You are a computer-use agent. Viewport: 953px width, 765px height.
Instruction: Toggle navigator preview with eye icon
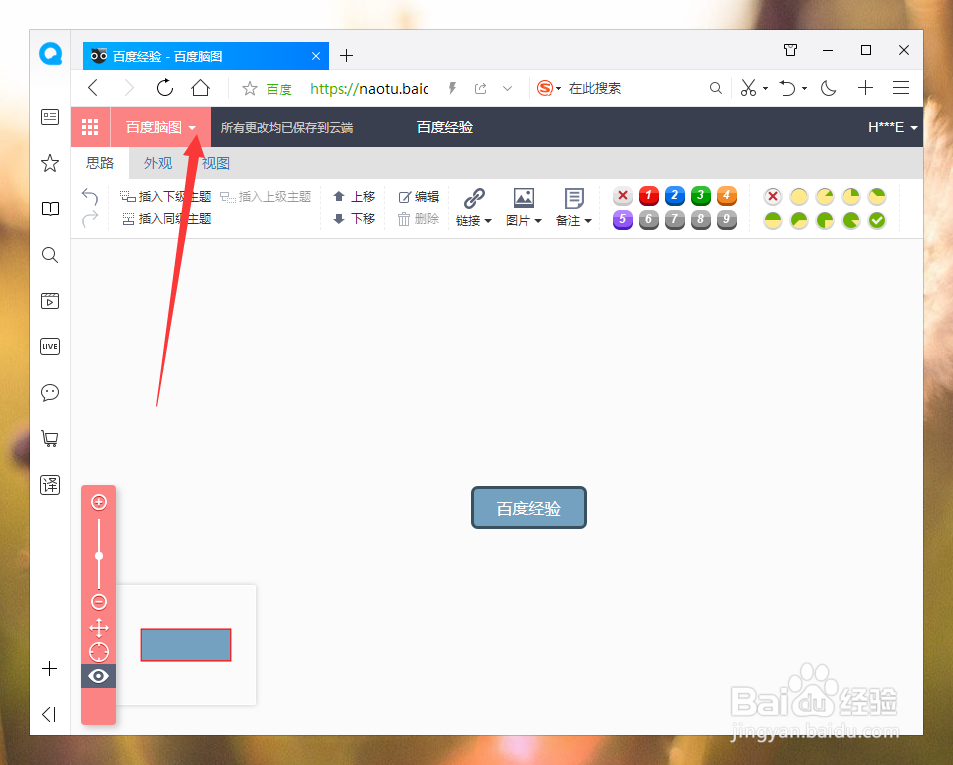tap(98, 676)
